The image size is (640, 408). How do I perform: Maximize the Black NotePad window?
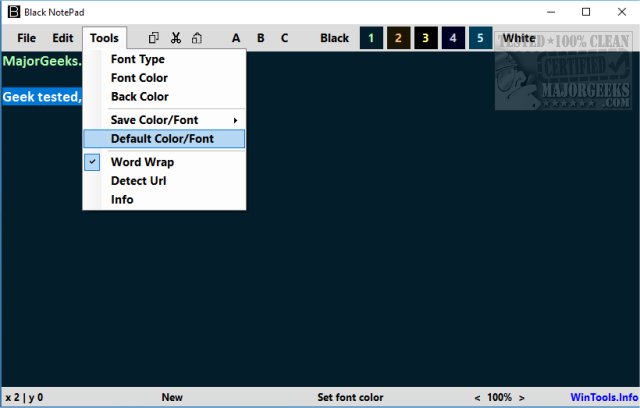coord(586,12)
